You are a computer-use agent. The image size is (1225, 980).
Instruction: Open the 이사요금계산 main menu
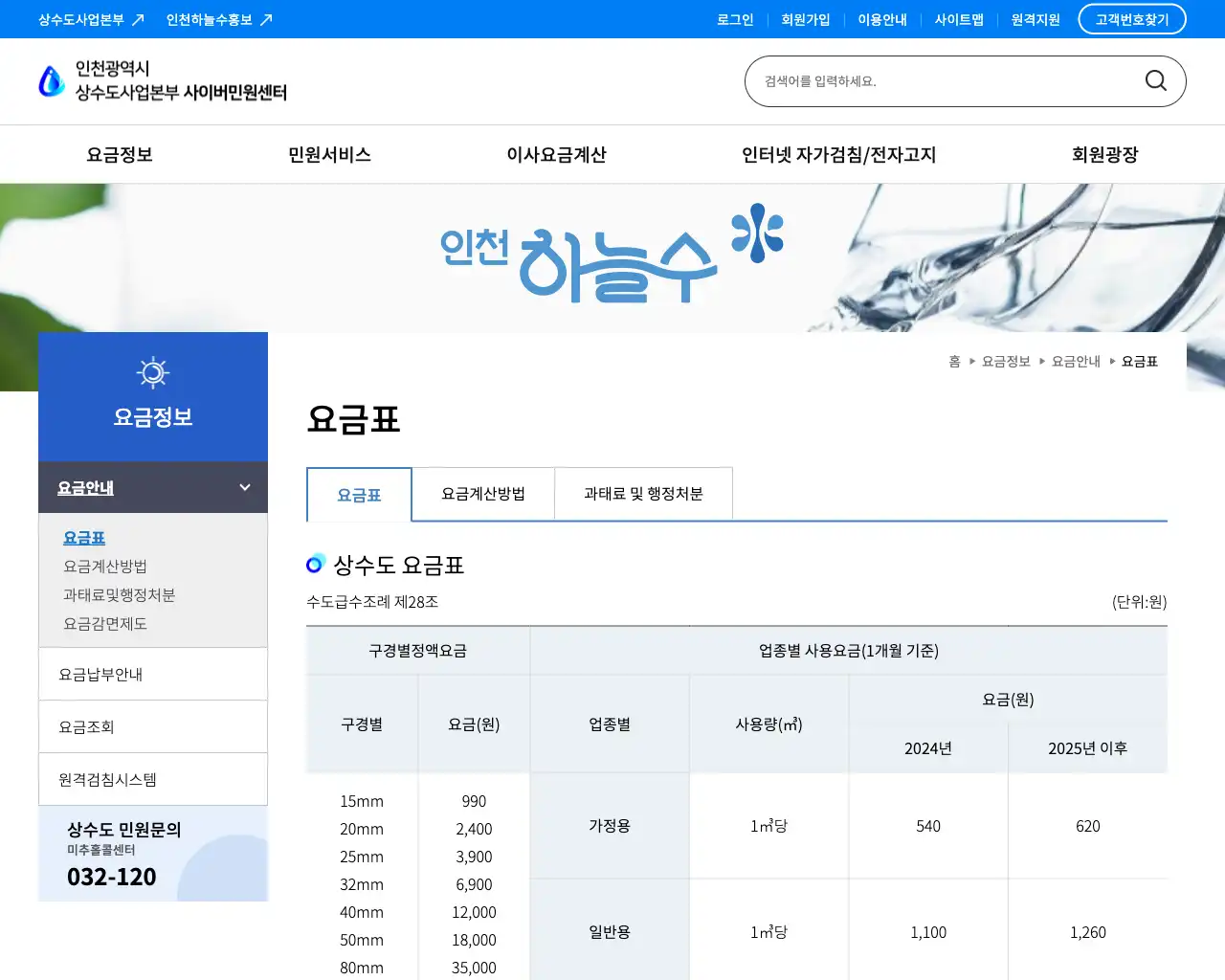click(556, 155)
